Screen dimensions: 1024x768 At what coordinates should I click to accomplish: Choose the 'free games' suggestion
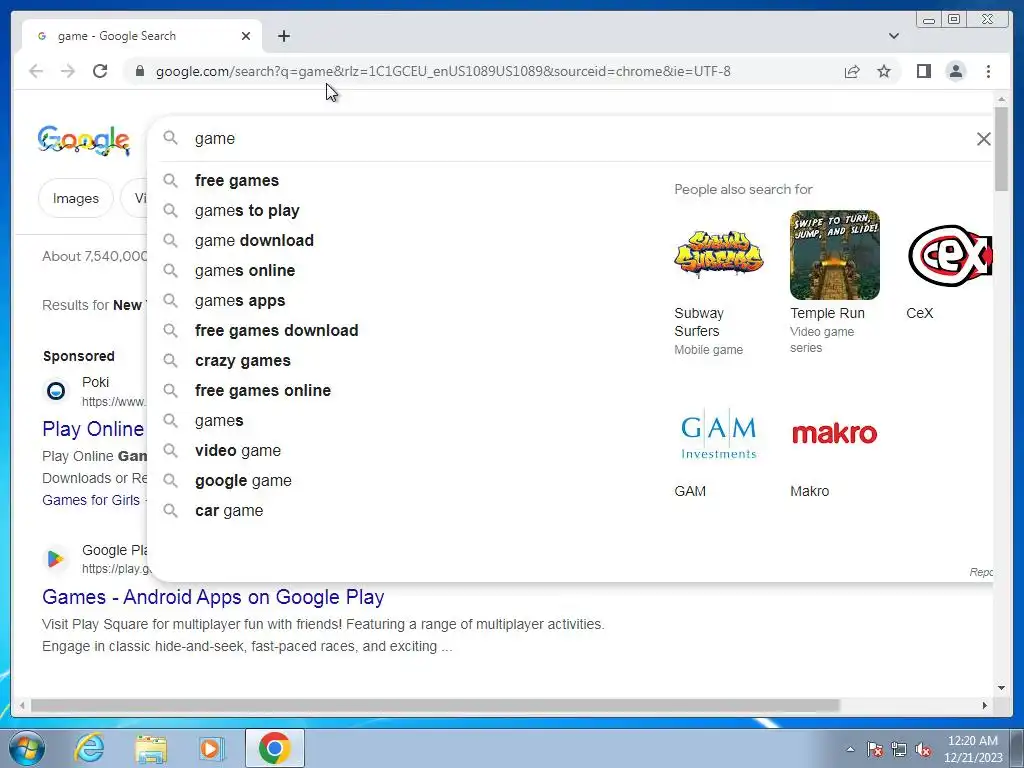tap(236, 180)
